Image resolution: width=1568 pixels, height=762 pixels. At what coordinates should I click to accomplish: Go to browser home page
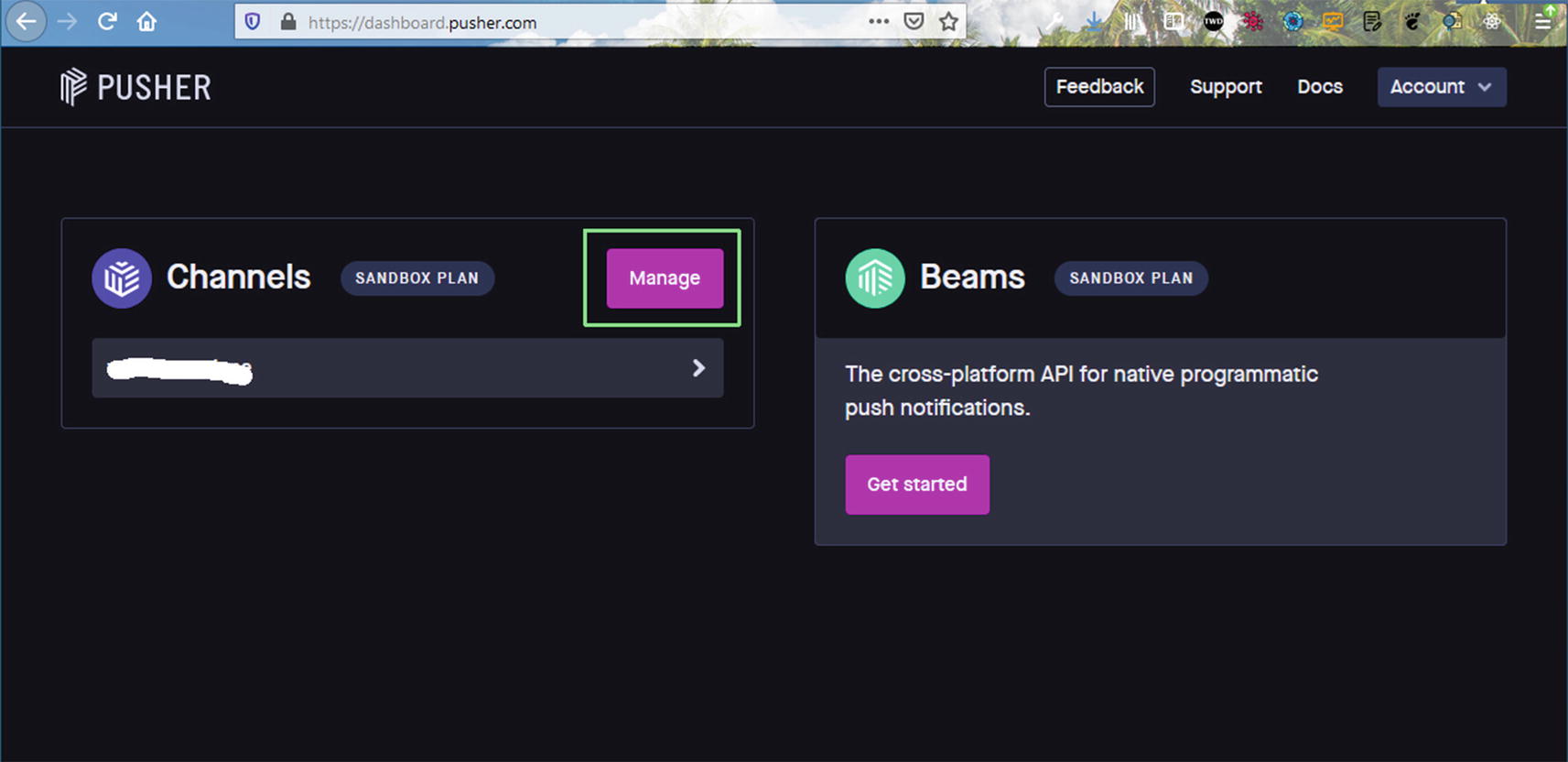[146, 22]
